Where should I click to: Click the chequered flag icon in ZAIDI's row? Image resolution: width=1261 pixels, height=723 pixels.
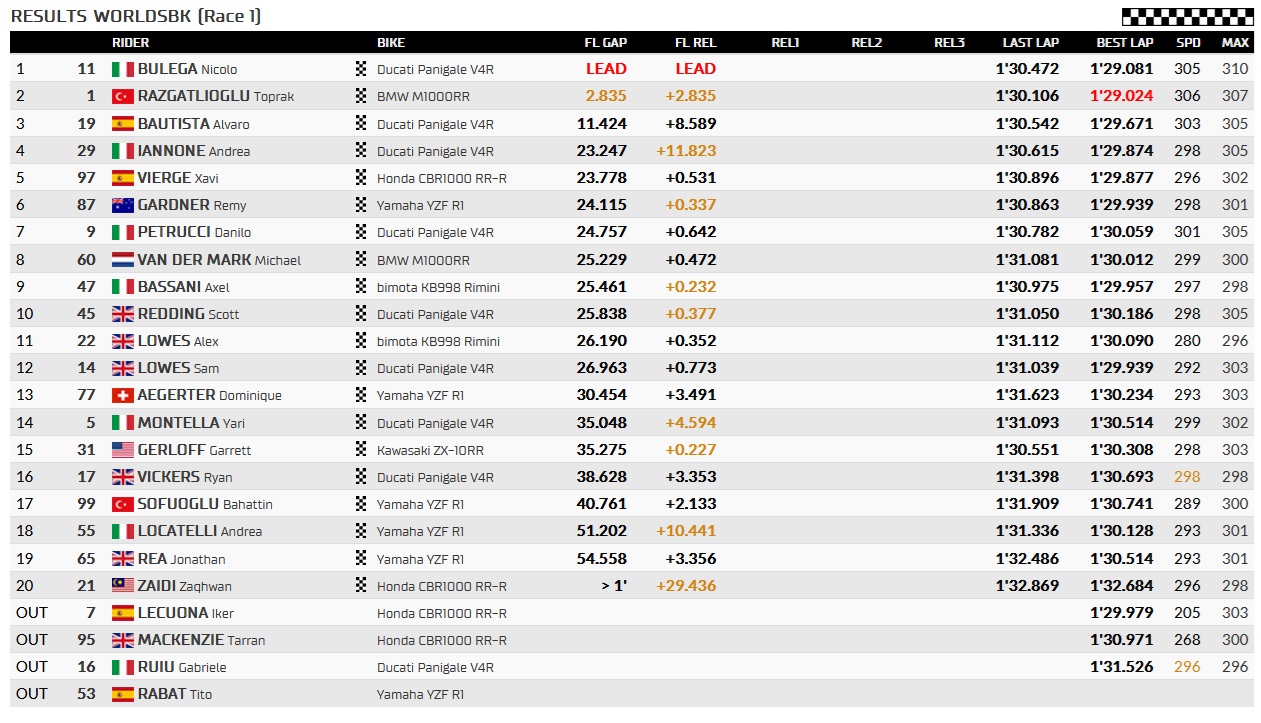tap(361, 586)
